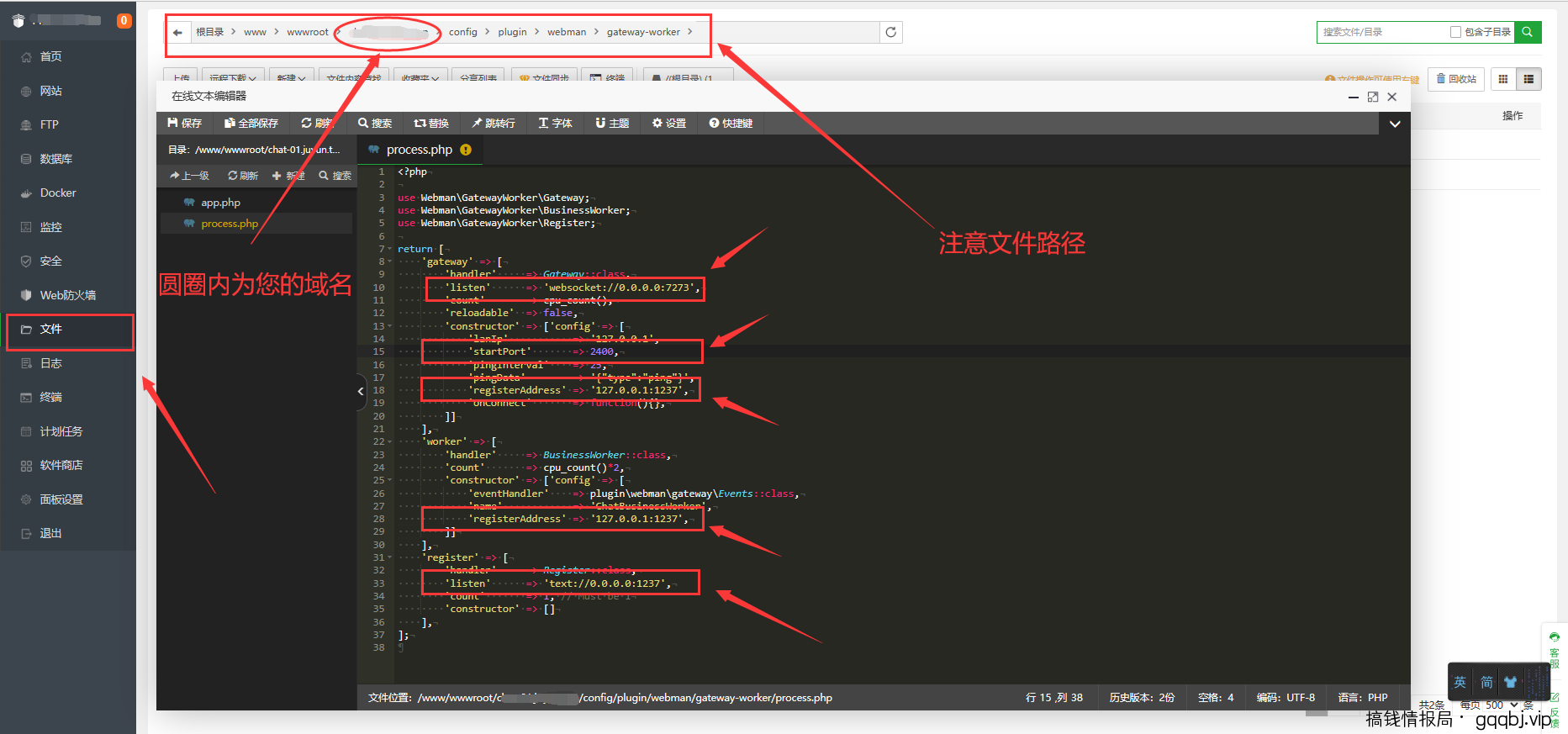Open the Docker menu in the sidebar

click(x=58, y=193)
